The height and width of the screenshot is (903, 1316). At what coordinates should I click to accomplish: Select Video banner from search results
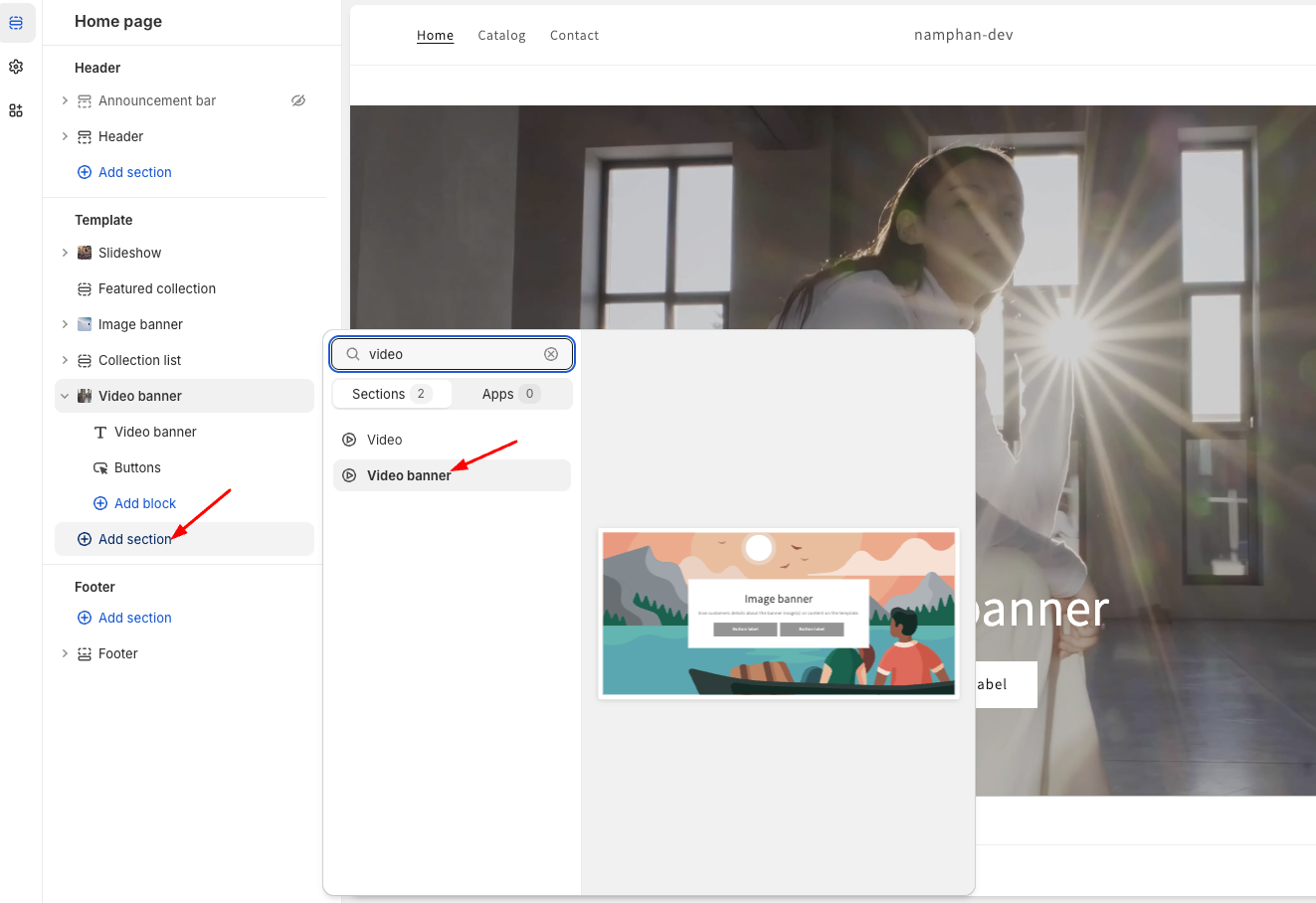tap(410, 475)
